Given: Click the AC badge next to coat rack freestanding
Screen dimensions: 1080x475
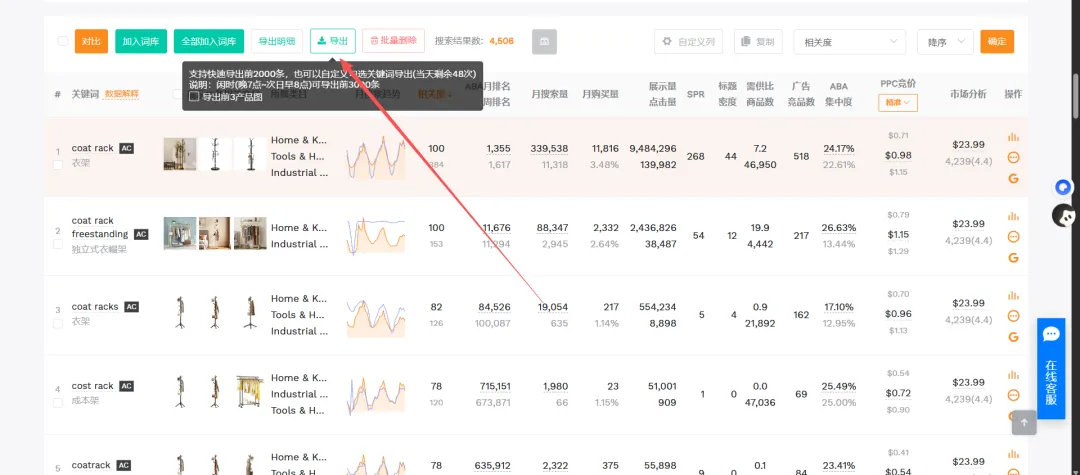Looking at the screenshot, I should [x=141, y=234].
